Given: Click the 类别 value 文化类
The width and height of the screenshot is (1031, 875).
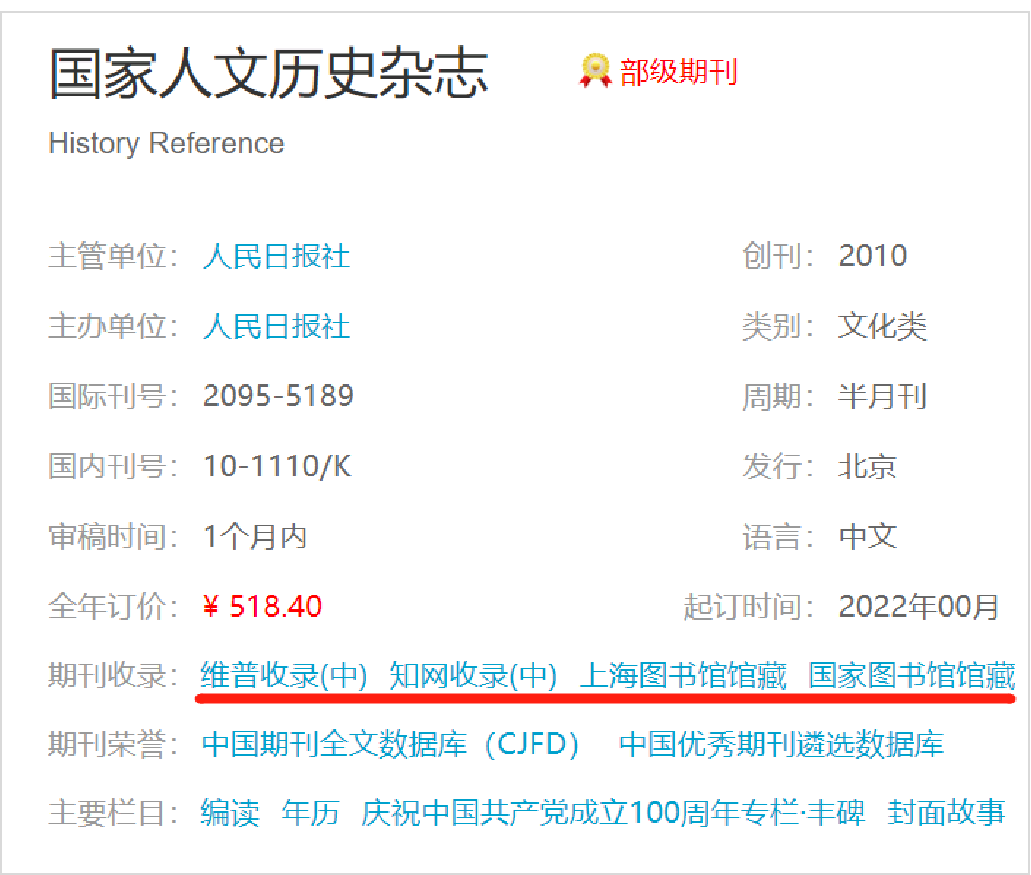Looking at the screenshot, I should click(x=882, y=326).
